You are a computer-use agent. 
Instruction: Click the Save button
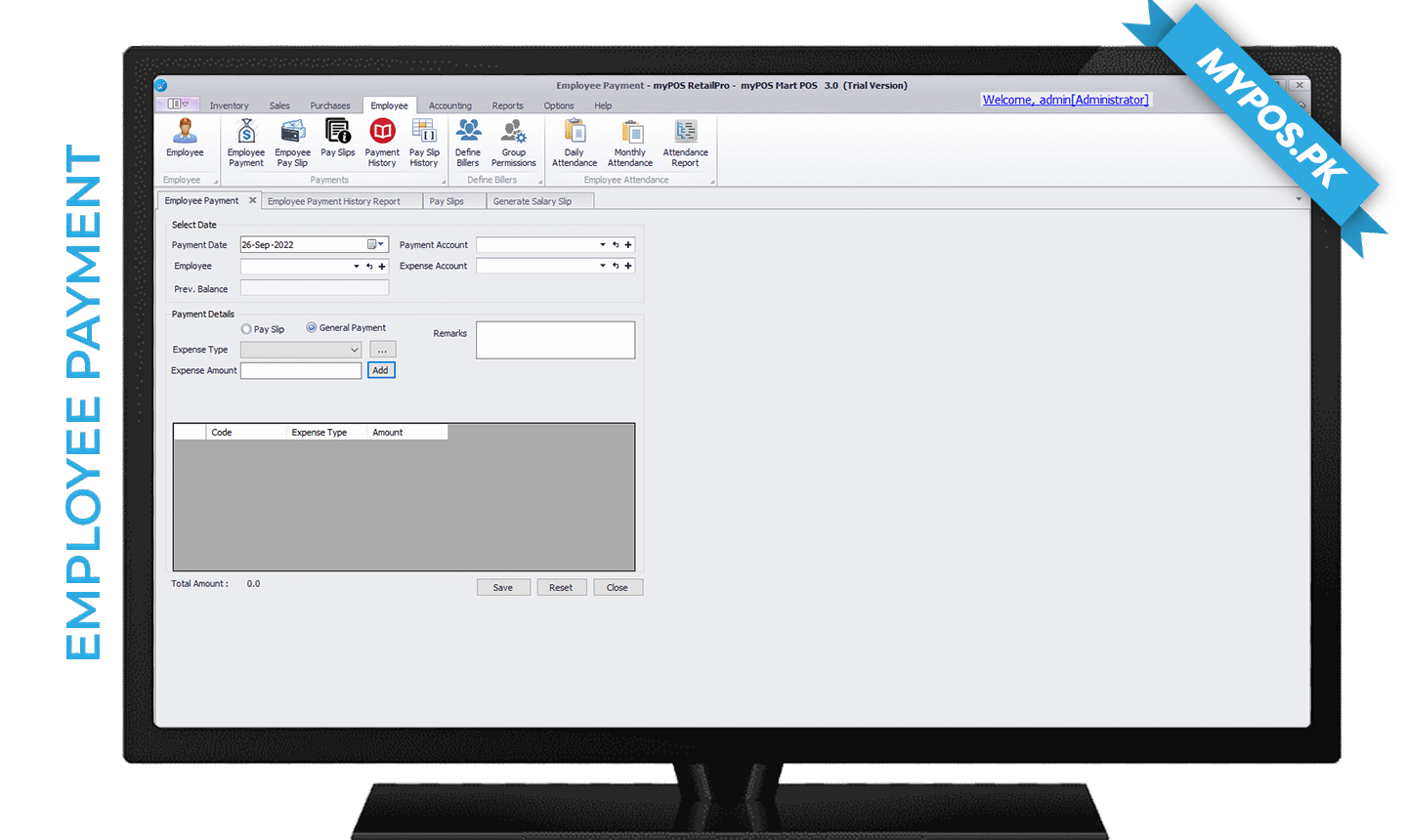point(503,588)
